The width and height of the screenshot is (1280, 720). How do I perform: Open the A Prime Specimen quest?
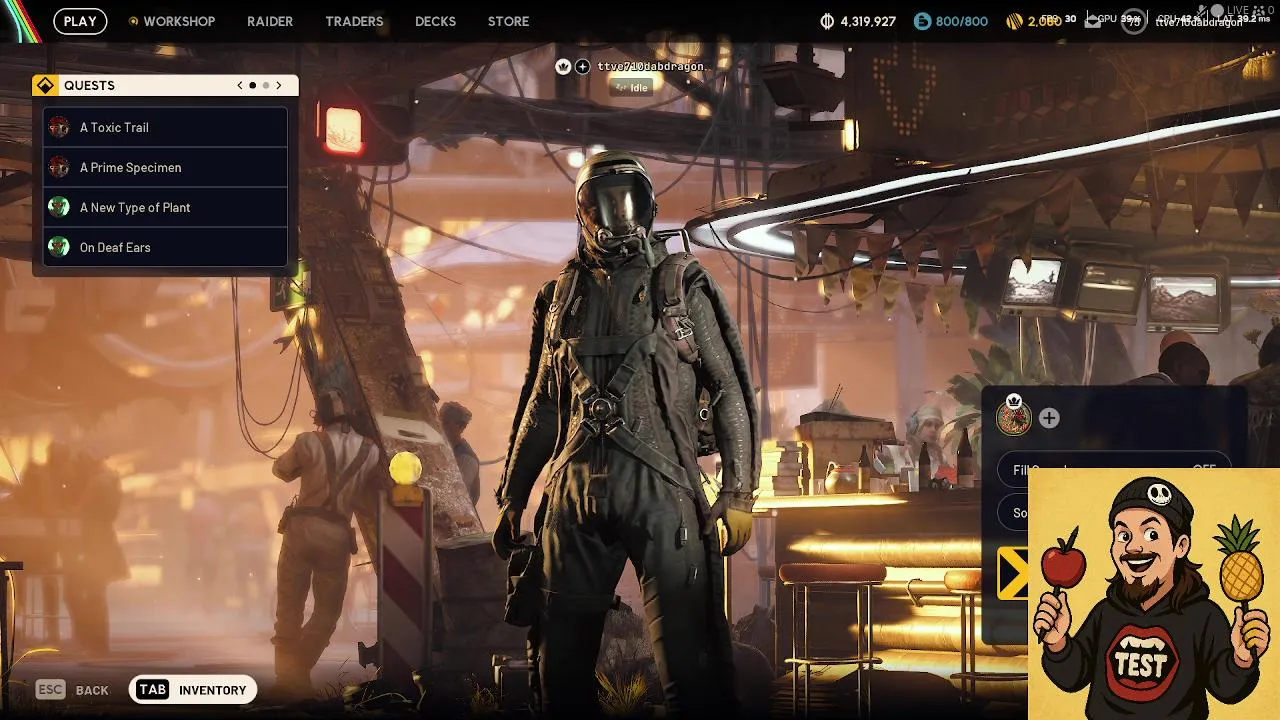[x=165, y=167]
